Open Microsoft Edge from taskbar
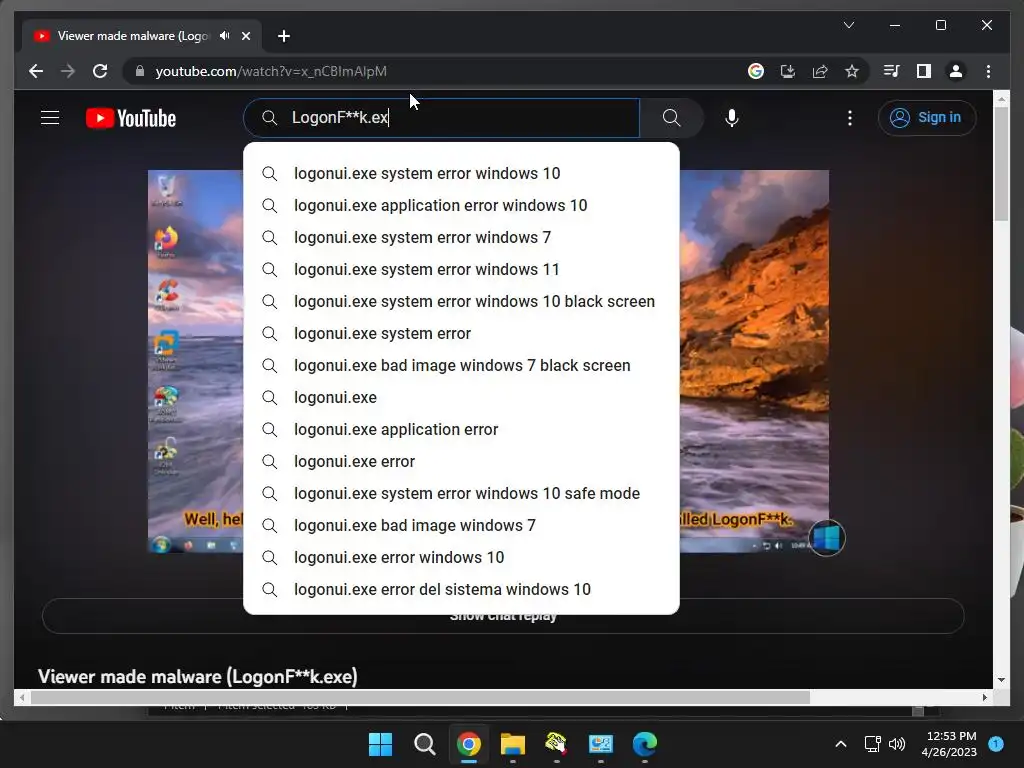The image size is (1024, 768). pyautogui.click(x=645, y=744)
